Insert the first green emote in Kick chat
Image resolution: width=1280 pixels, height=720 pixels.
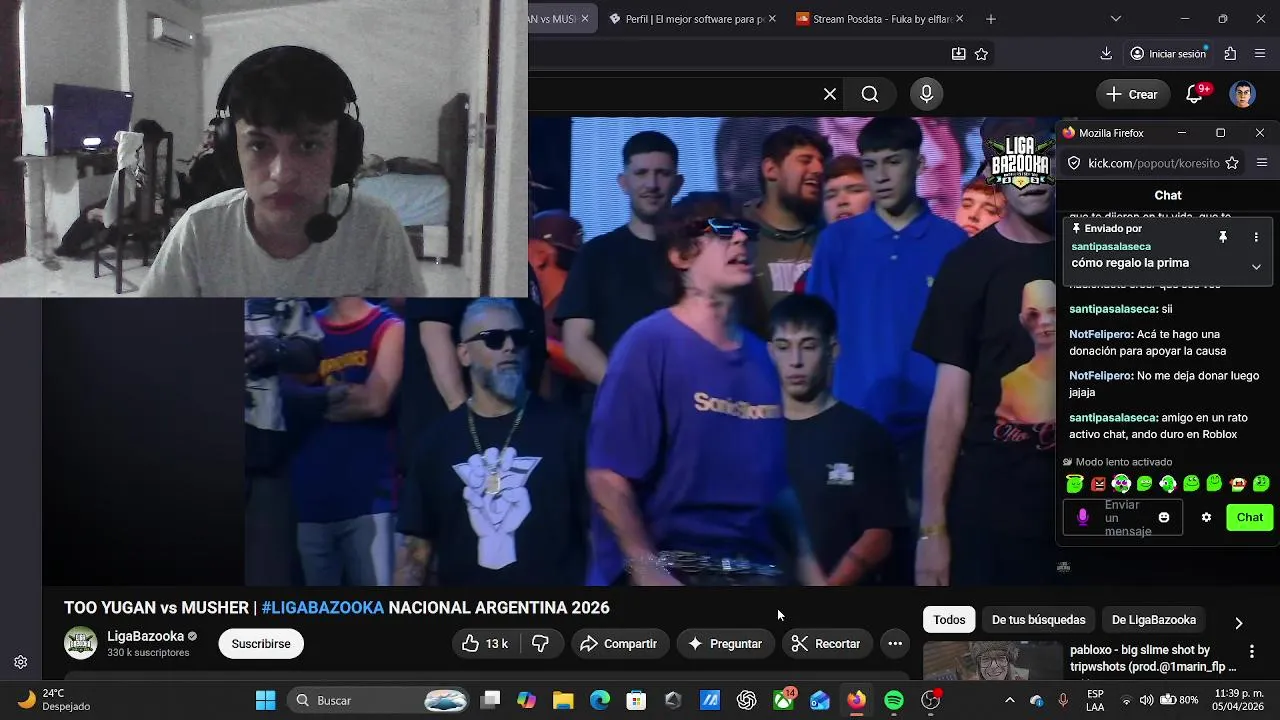click(1075, 484)
